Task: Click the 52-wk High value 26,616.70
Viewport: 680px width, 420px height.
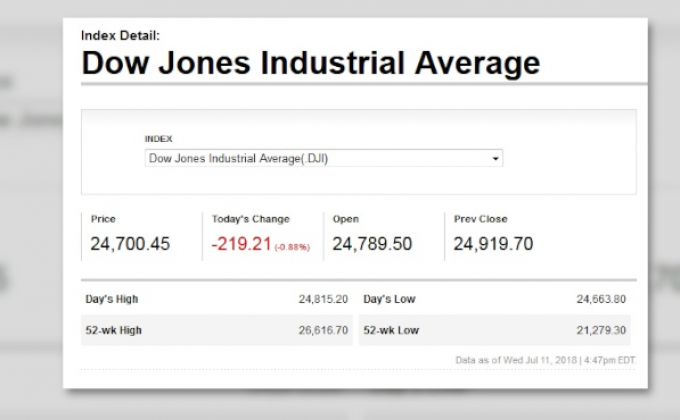Action: (x=323, y=329)
